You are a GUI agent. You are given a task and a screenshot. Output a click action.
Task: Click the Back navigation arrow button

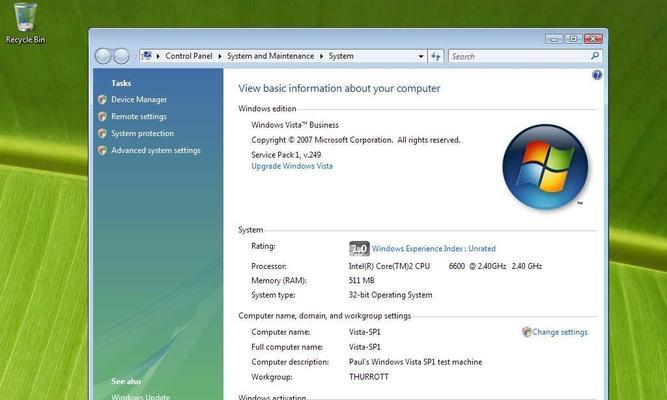(x=103, y=56)
